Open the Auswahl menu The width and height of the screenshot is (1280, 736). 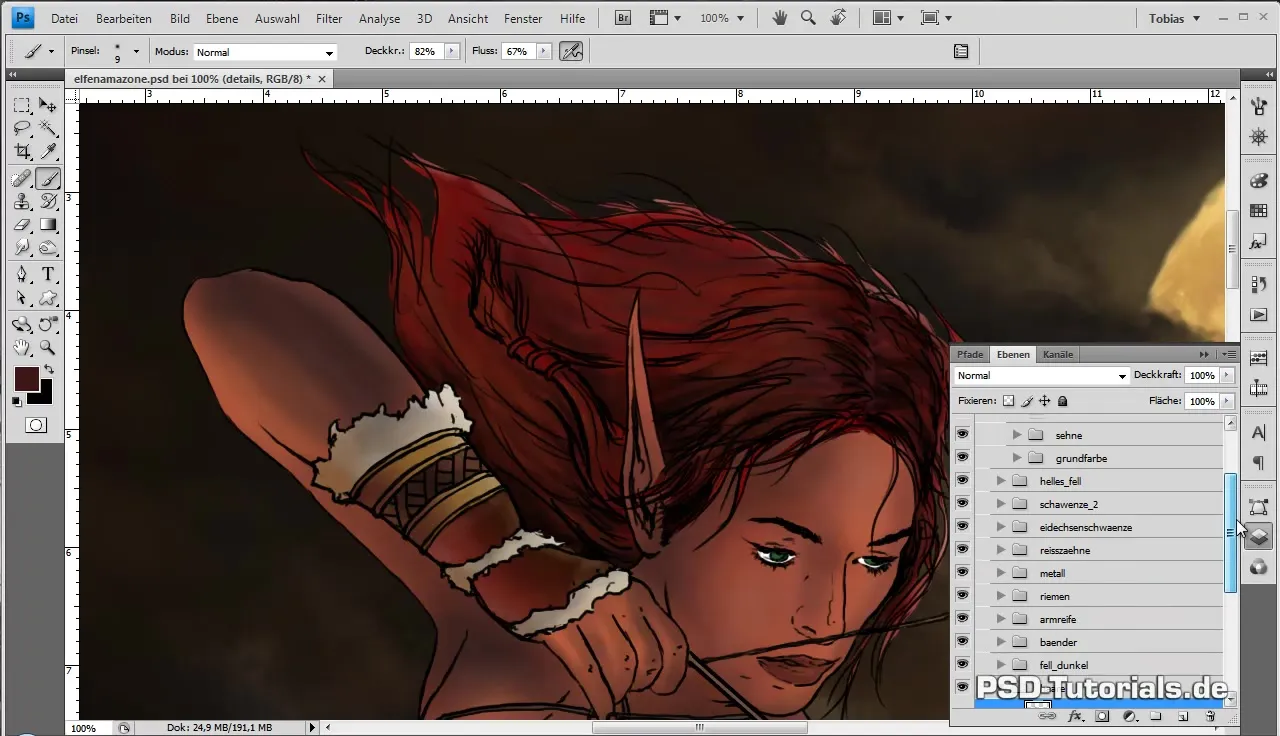277,18
